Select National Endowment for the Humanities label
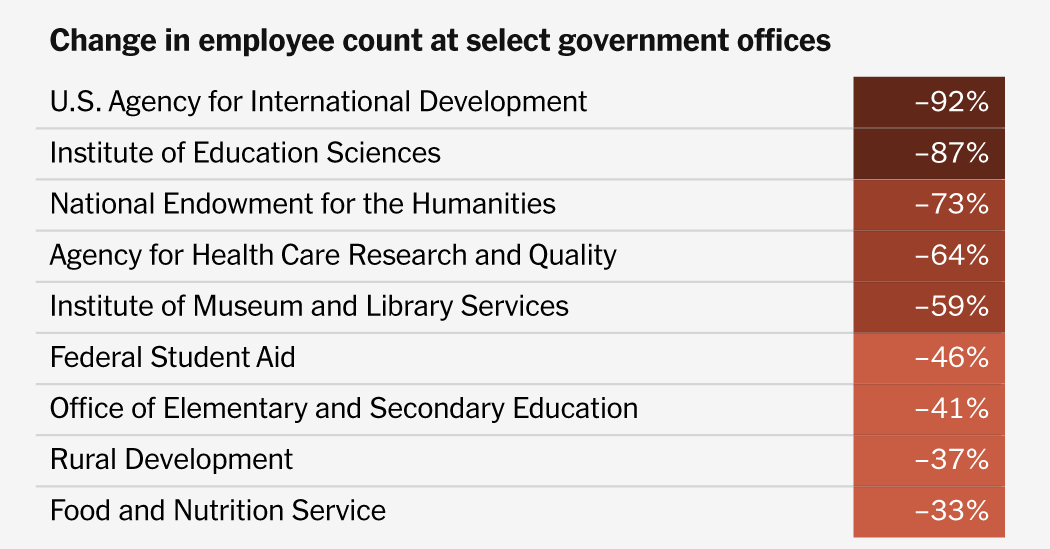This screenshot has height=549, width=1050. [302, 204]
